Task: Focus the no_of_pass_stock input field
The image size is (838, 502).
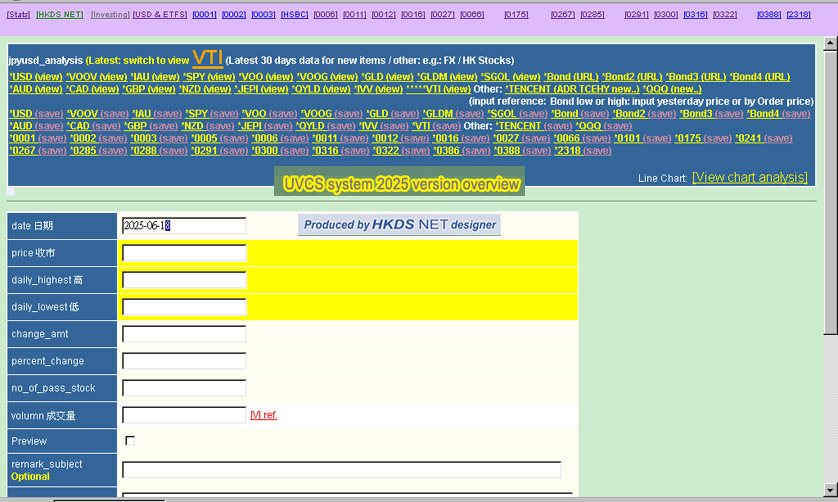Action: (x=184, y=388)
